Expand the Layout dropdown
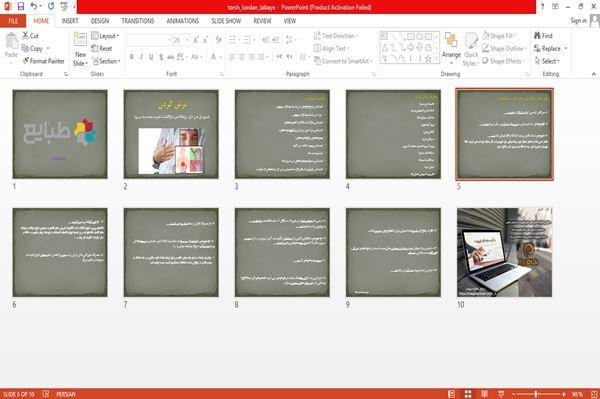600x399 pixels. 105,36
